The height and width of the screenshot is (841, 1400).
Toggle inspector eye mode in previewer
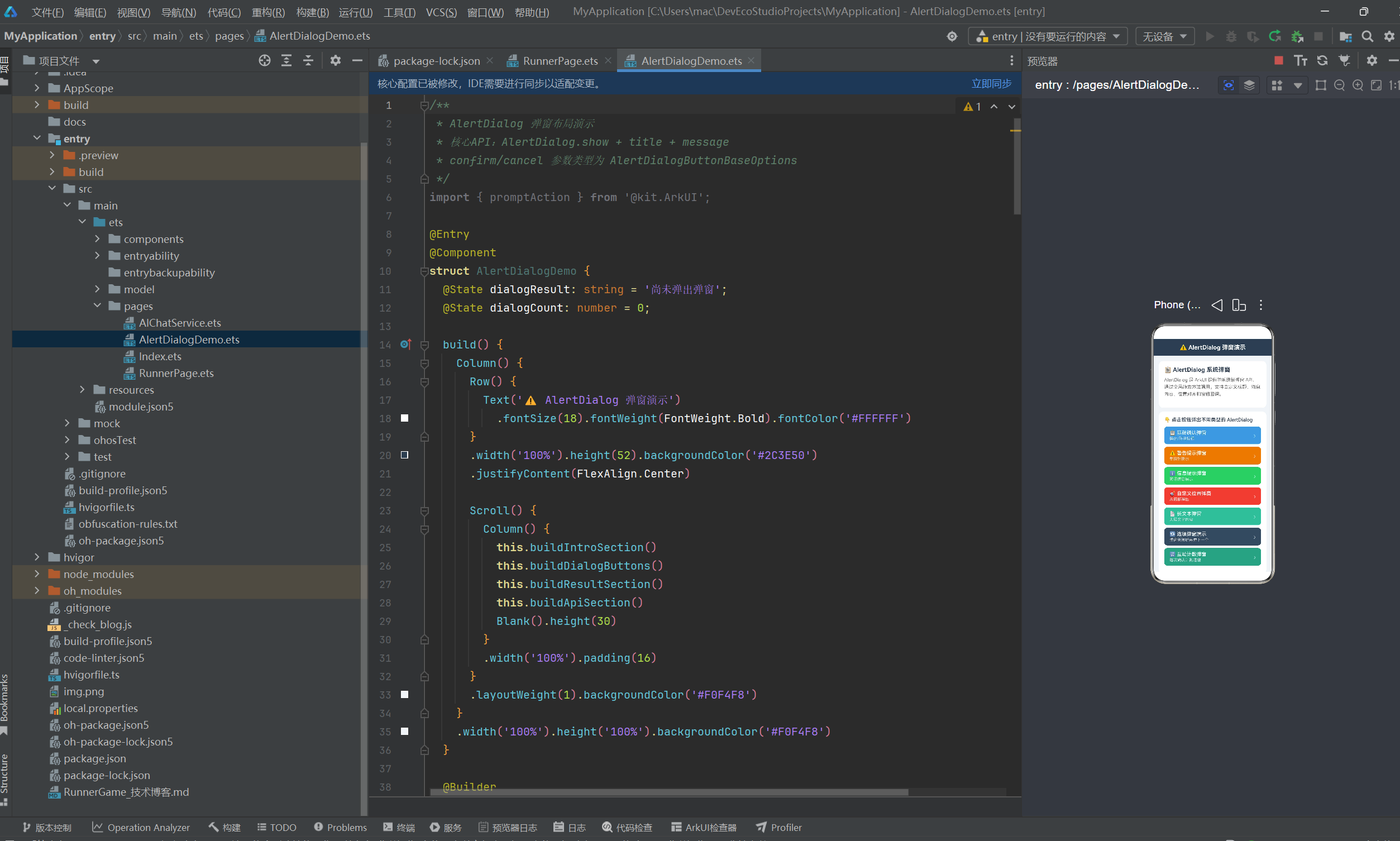coord(1229,85)
